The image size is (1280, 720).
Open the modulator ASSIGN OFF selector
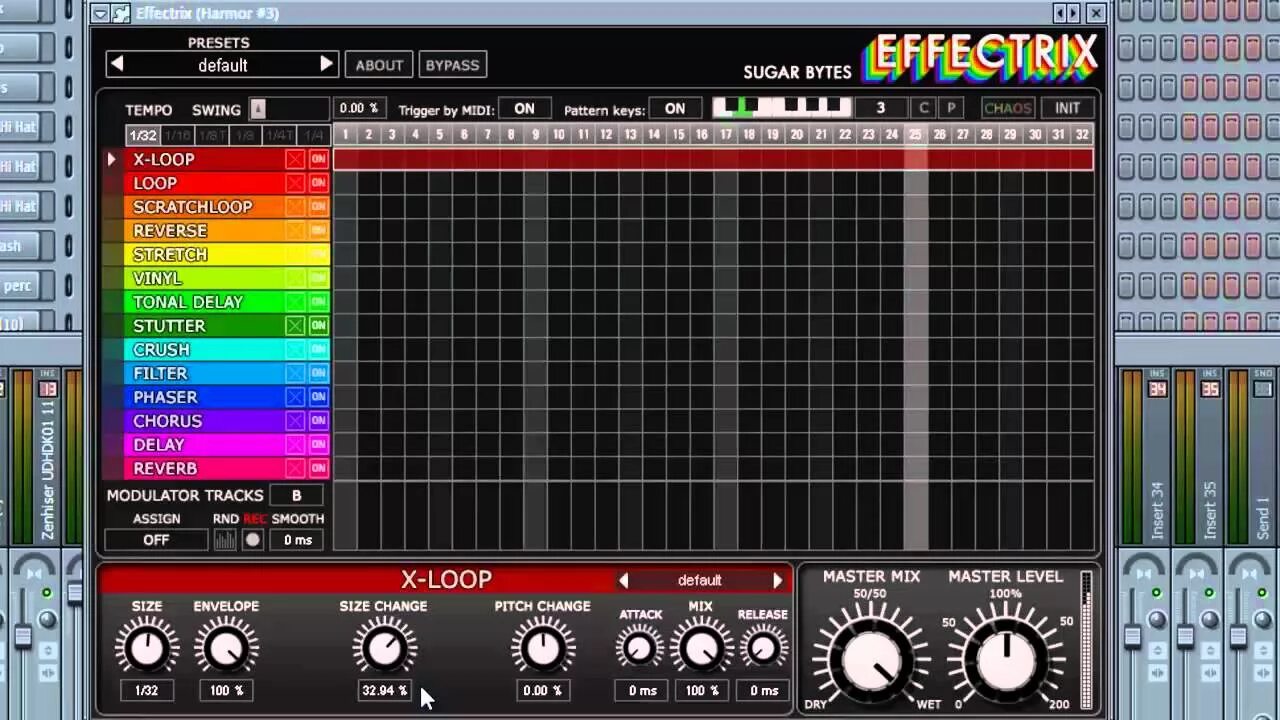pos(156,540)
